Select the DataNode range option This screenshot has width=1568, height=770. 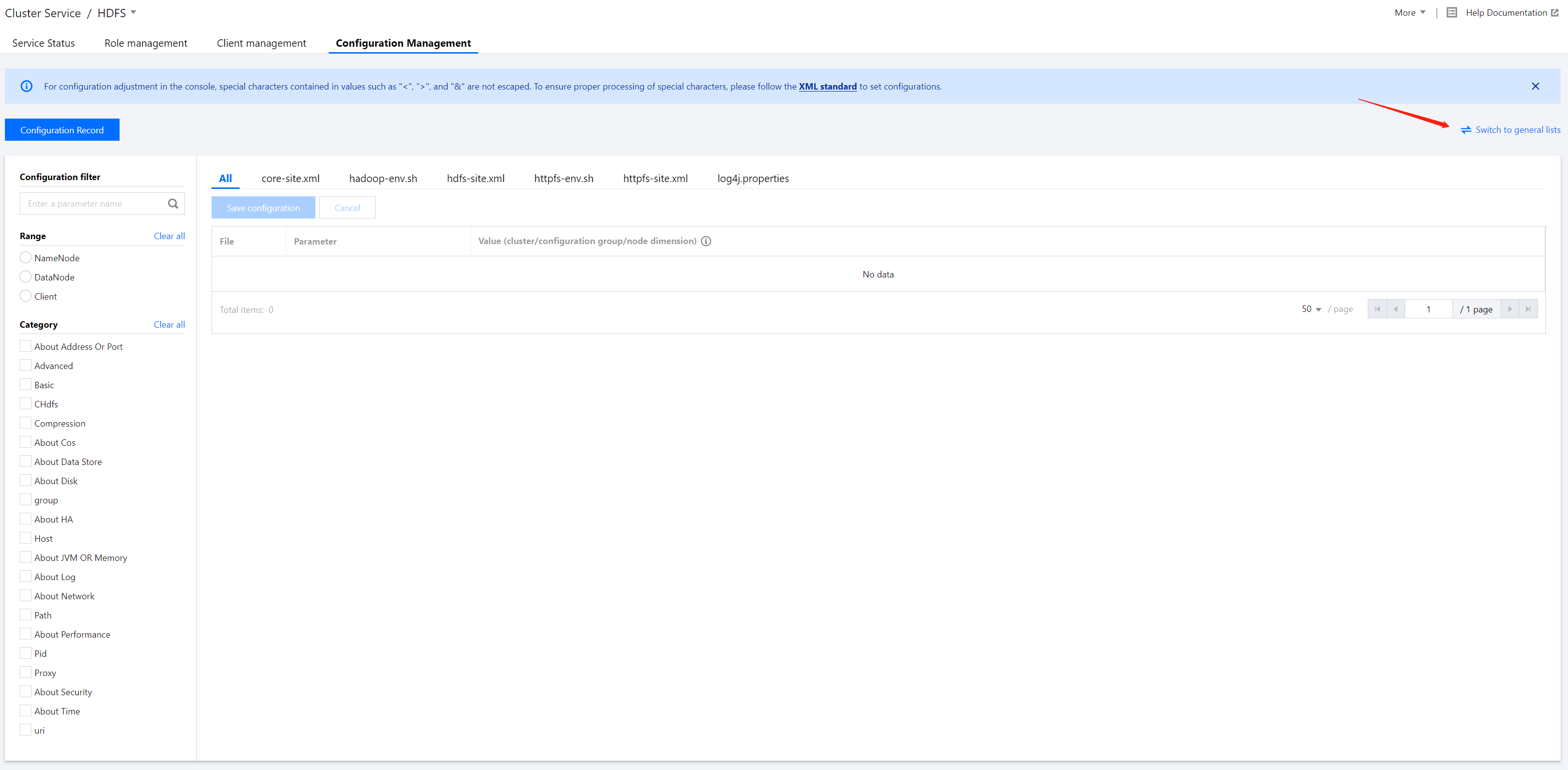coord(26,277)
